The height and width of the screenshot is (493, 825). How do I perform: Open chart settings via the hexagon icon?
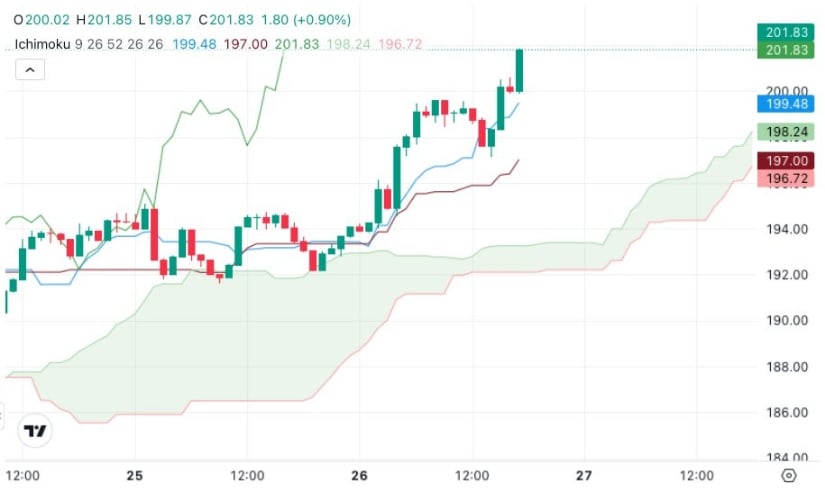click(x=789, y=475)
